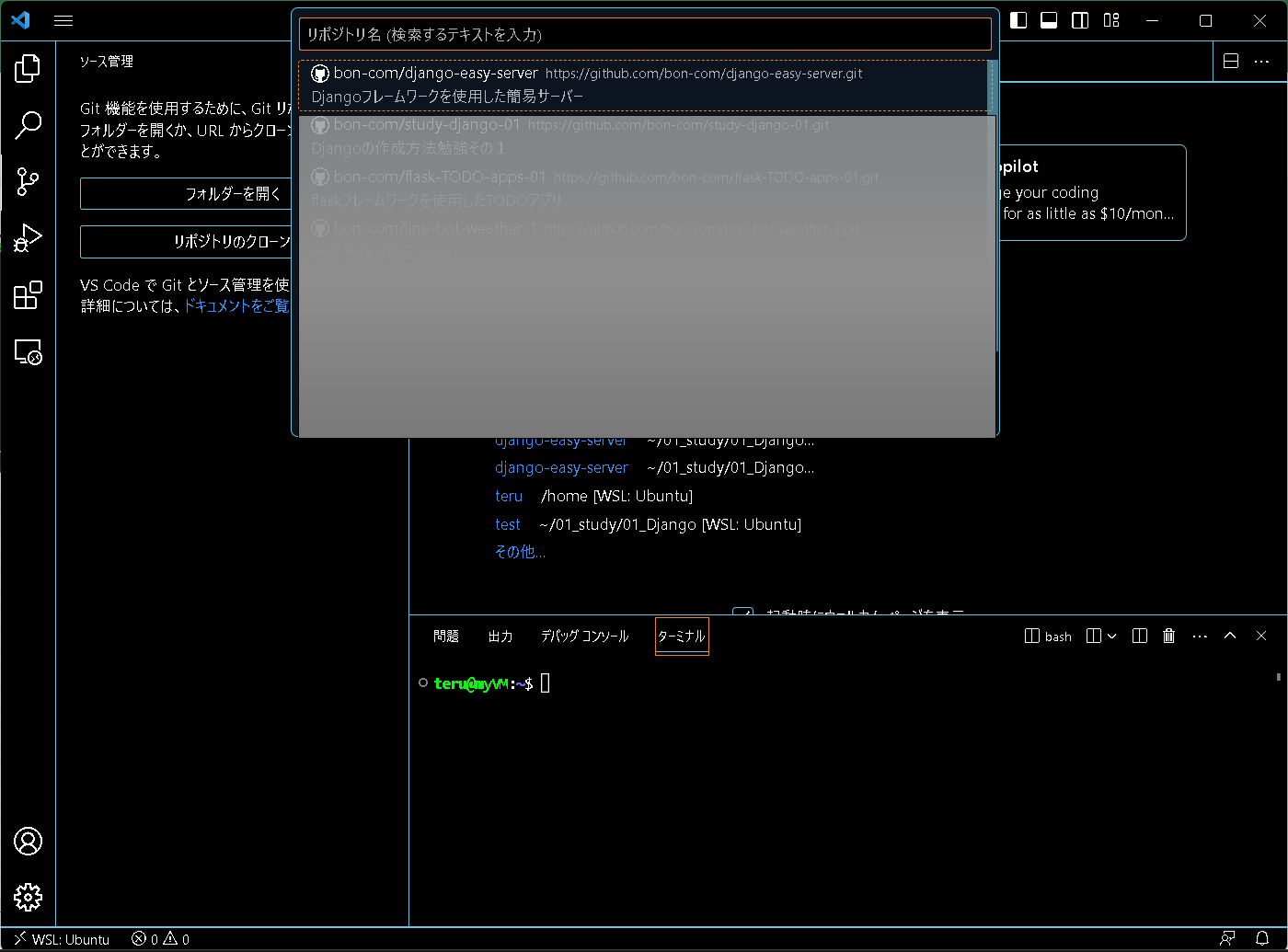Open the ドキュメント link in source control

click(236, 306)
